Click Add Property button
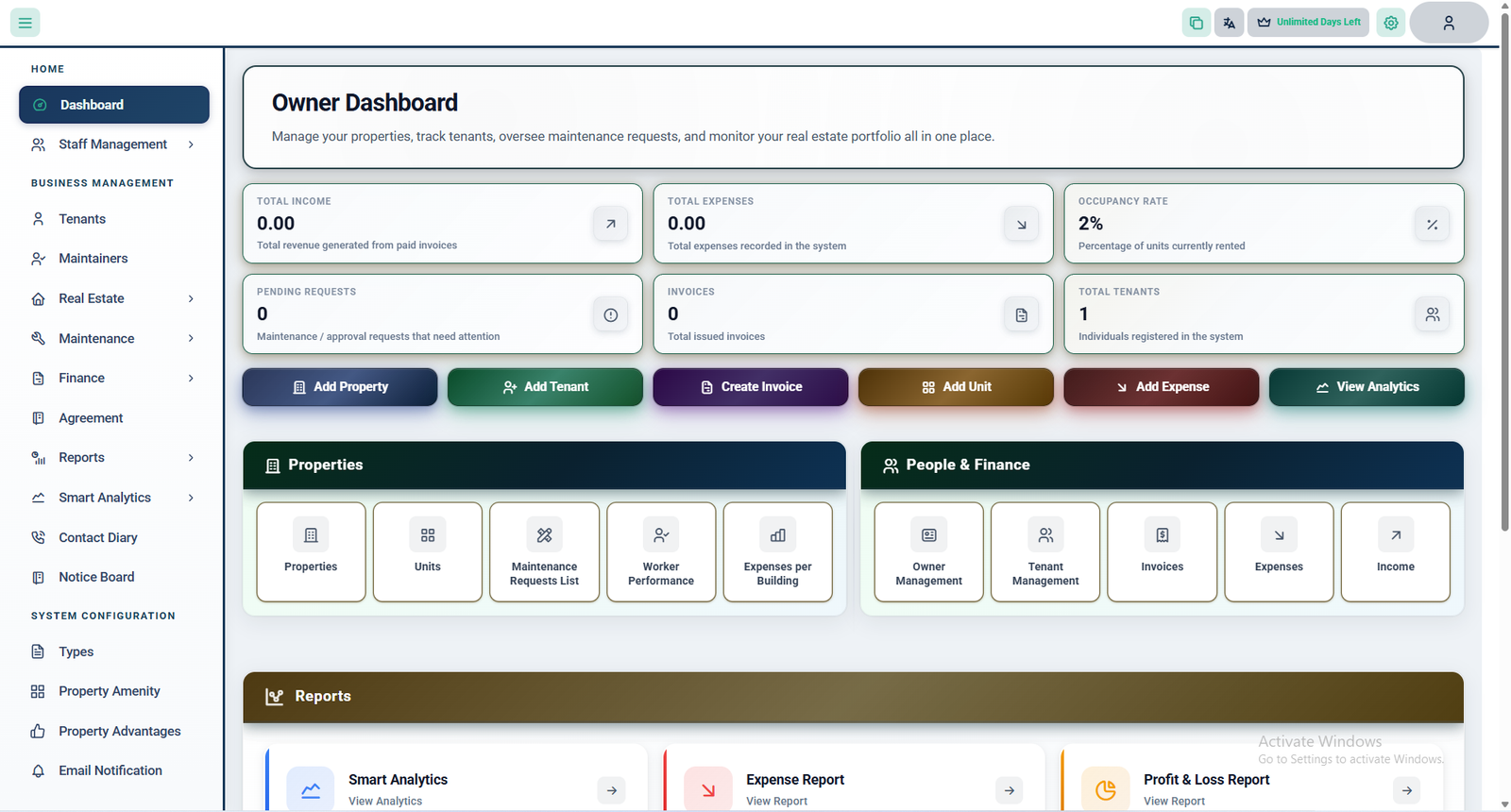This screenshot has width=1511, height=812. [340, 387]
